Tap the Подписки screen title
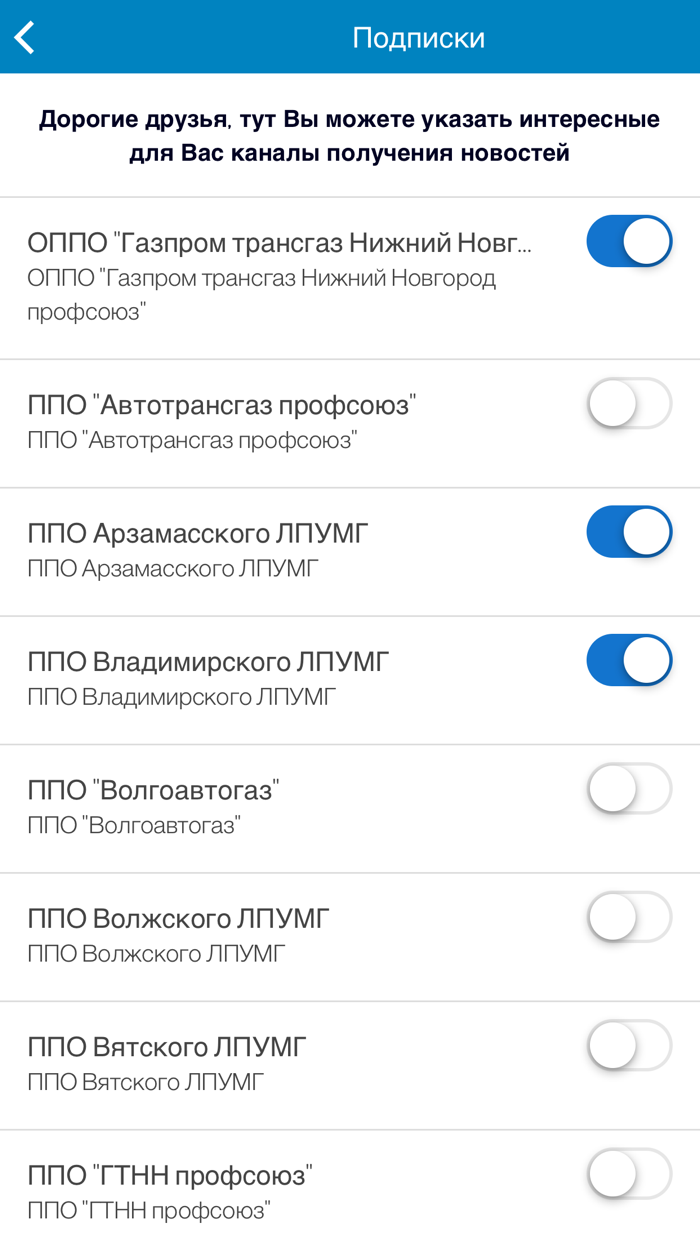 coord(418,36)
